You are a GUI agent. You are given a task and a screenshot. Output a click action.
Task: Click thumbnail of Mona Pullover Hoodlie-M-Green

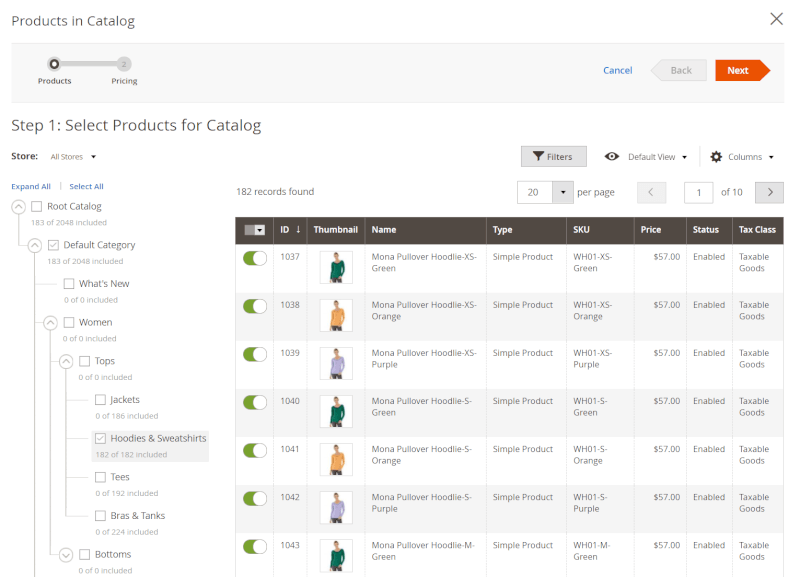pyautogui.click(x=336, y=556)
